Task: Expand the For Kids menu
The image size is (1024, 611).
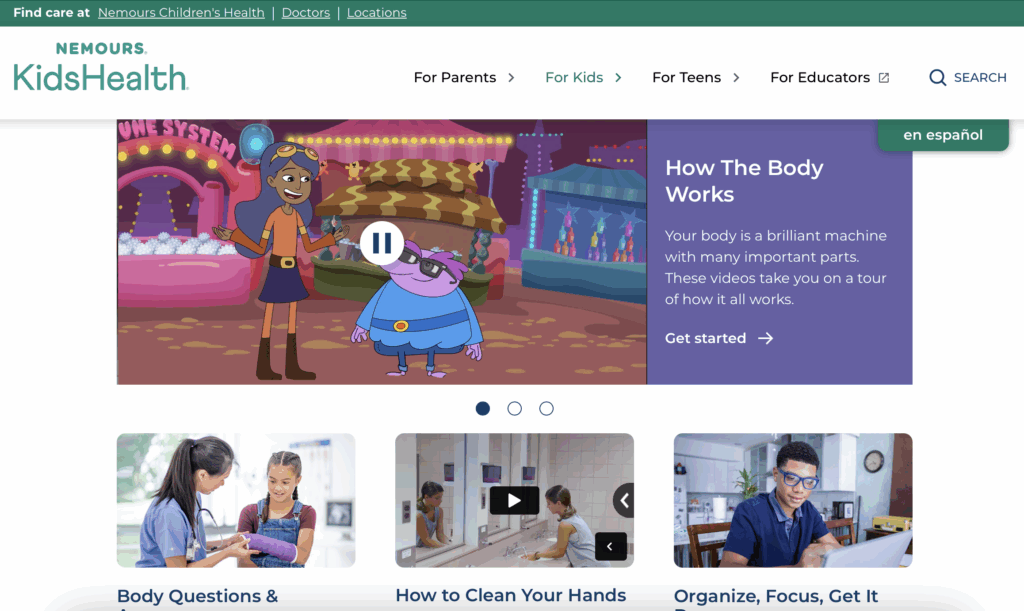Action: pos(583,77)
